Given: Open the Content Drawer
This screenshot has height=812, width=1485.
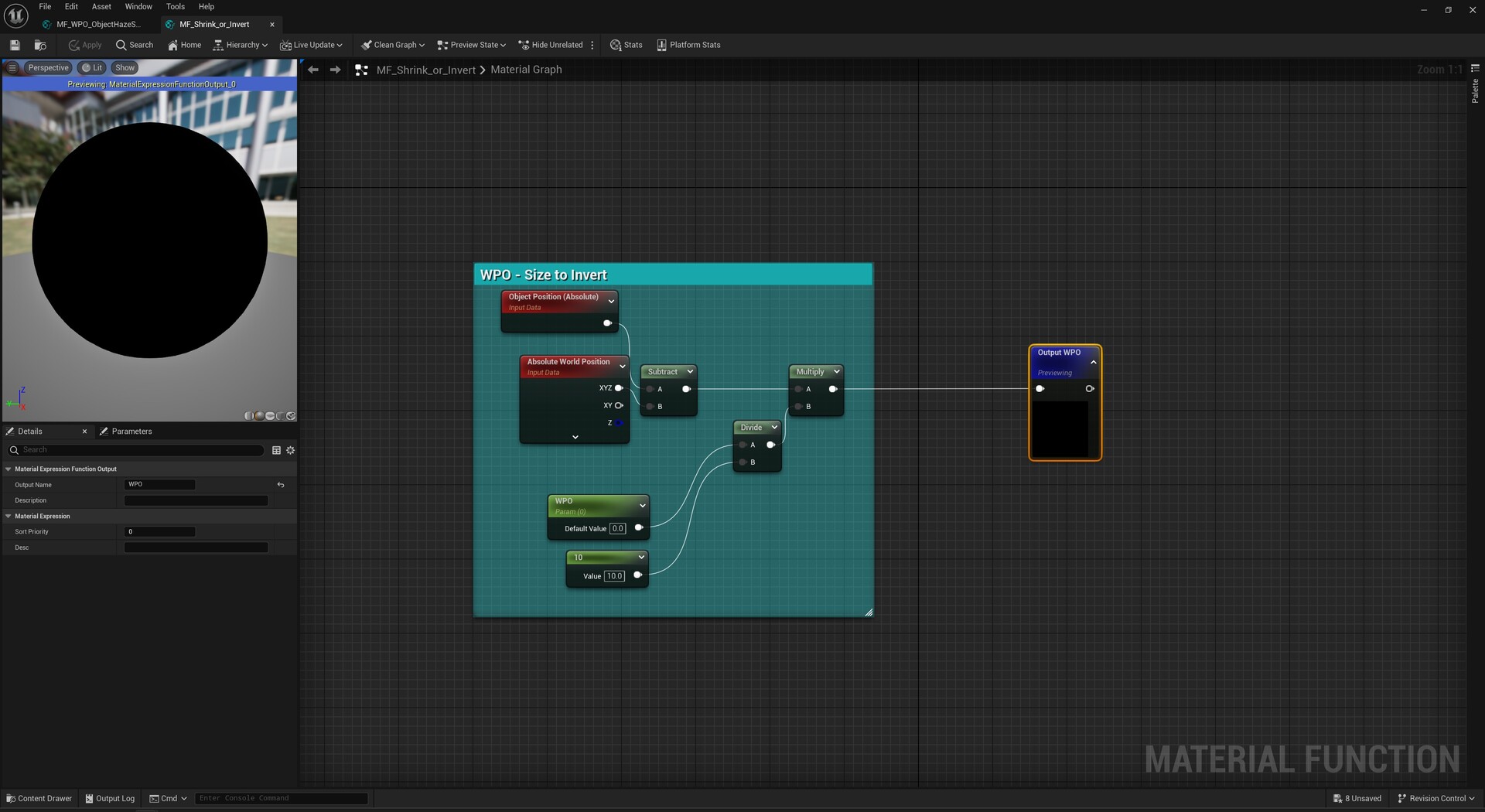Looking at the screenshot, I should [x=39, y=798].
